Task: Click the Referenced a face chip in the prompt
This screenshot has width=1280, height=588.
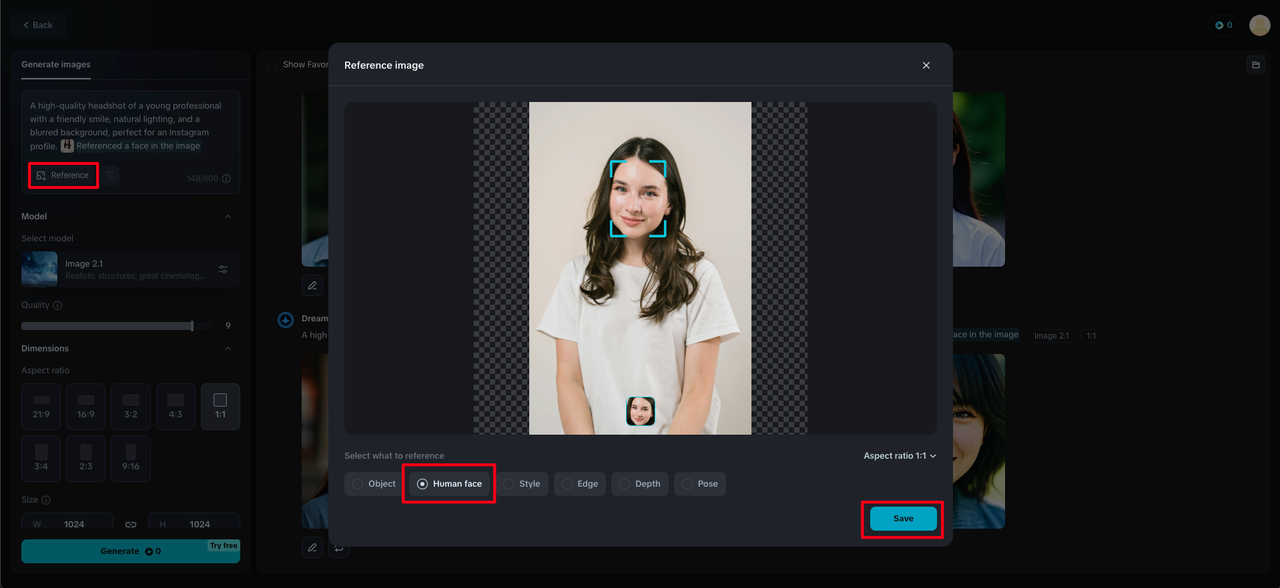Action: point(130,146)
